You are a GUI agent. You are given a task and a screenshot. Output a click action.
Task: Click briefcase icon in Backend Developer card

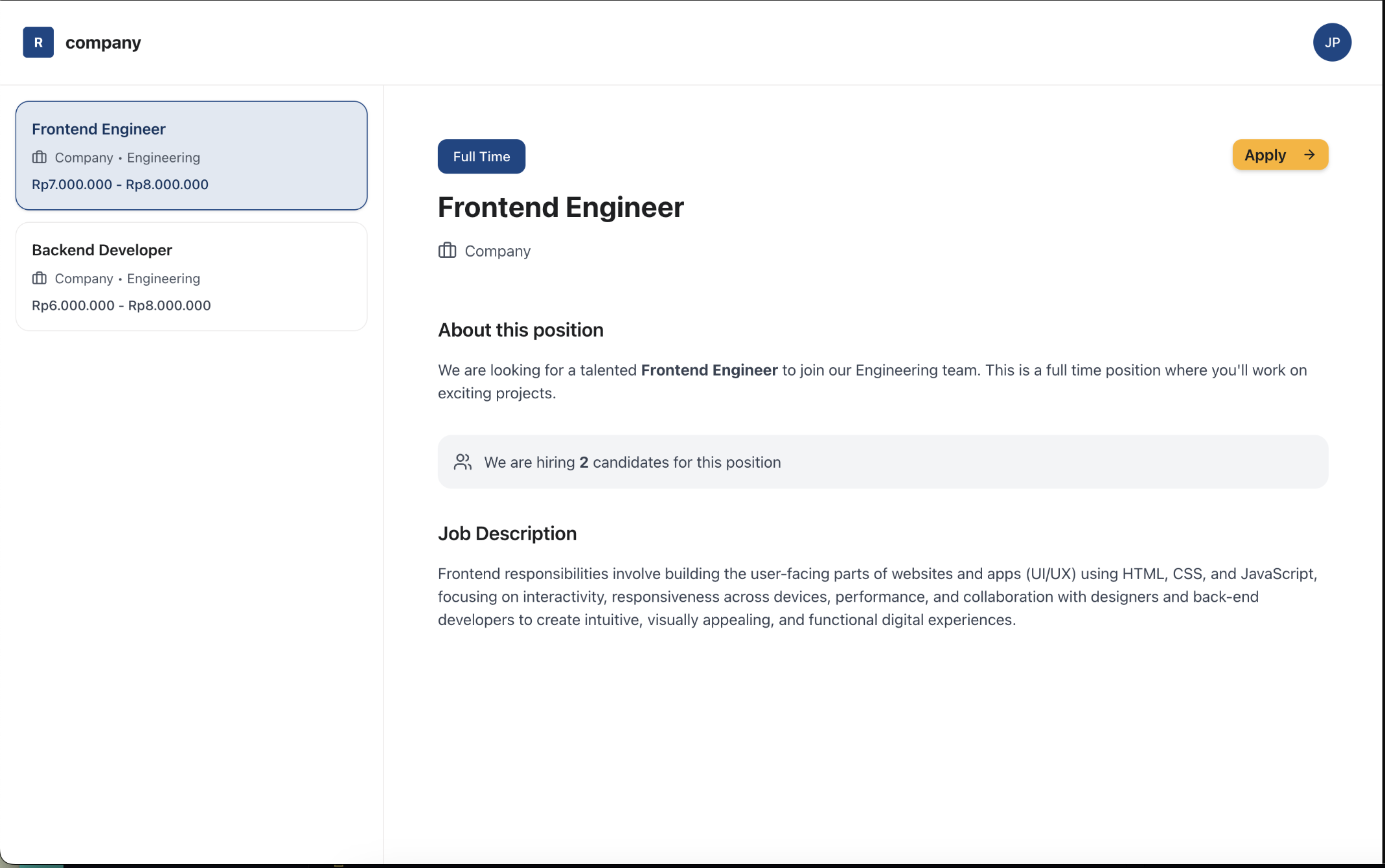click(x=40, y=279)
